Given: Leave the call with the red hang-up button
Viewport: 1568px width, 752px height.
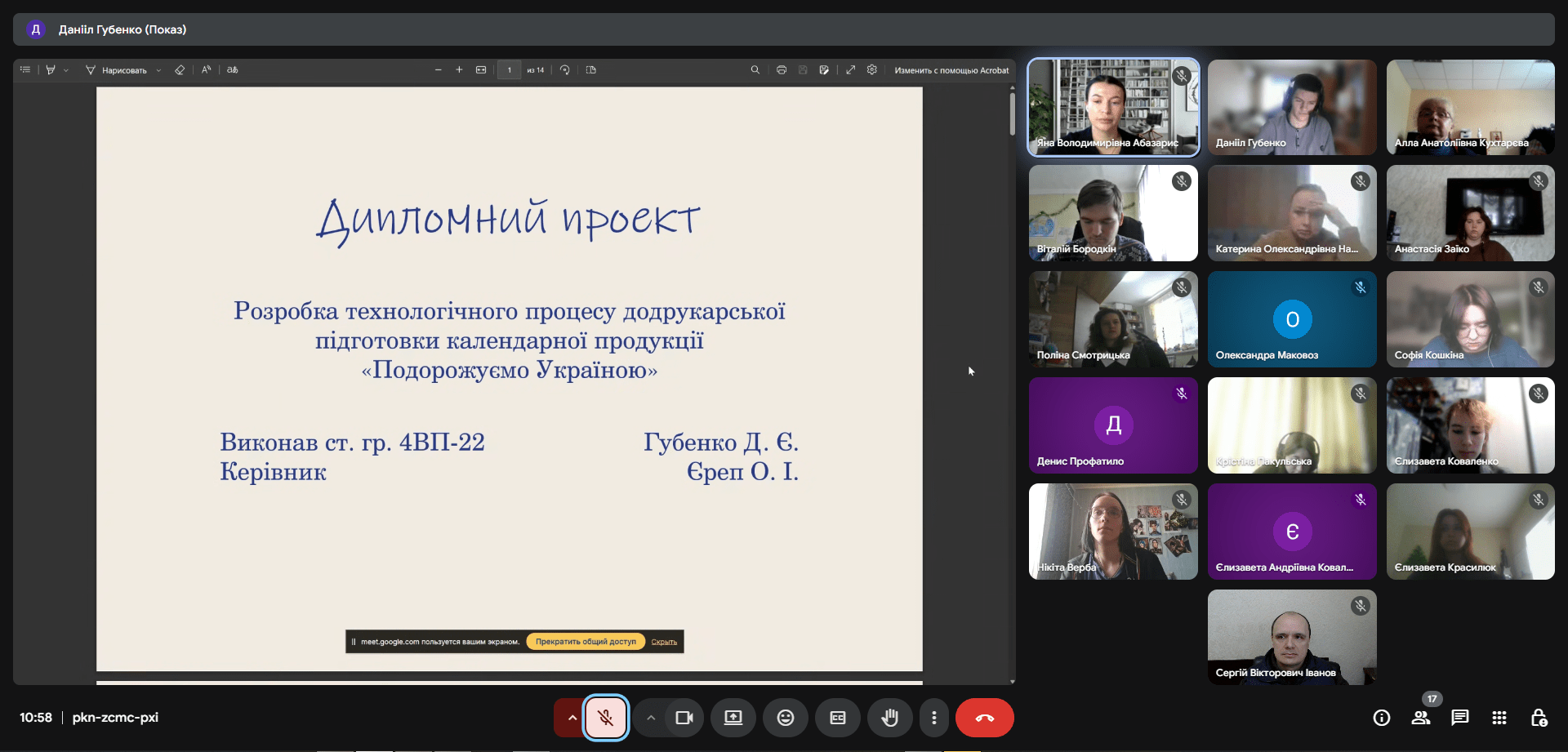Looking at the screenshot, I should [984, 718].
